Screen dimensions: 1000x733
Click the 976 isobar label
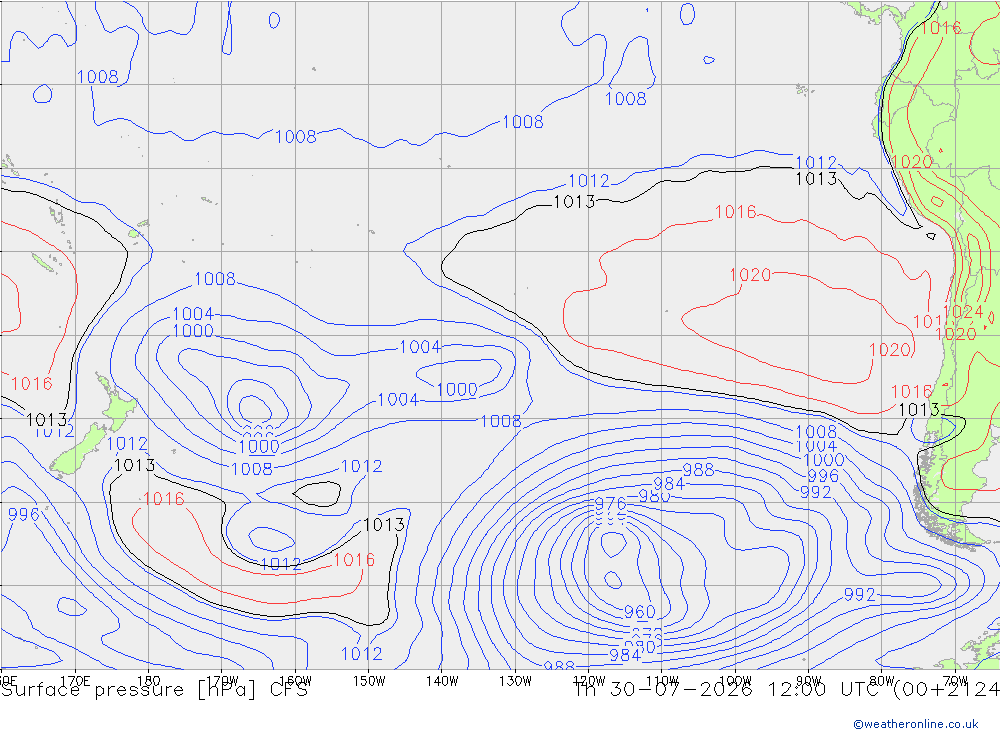[x=610, y=505]
